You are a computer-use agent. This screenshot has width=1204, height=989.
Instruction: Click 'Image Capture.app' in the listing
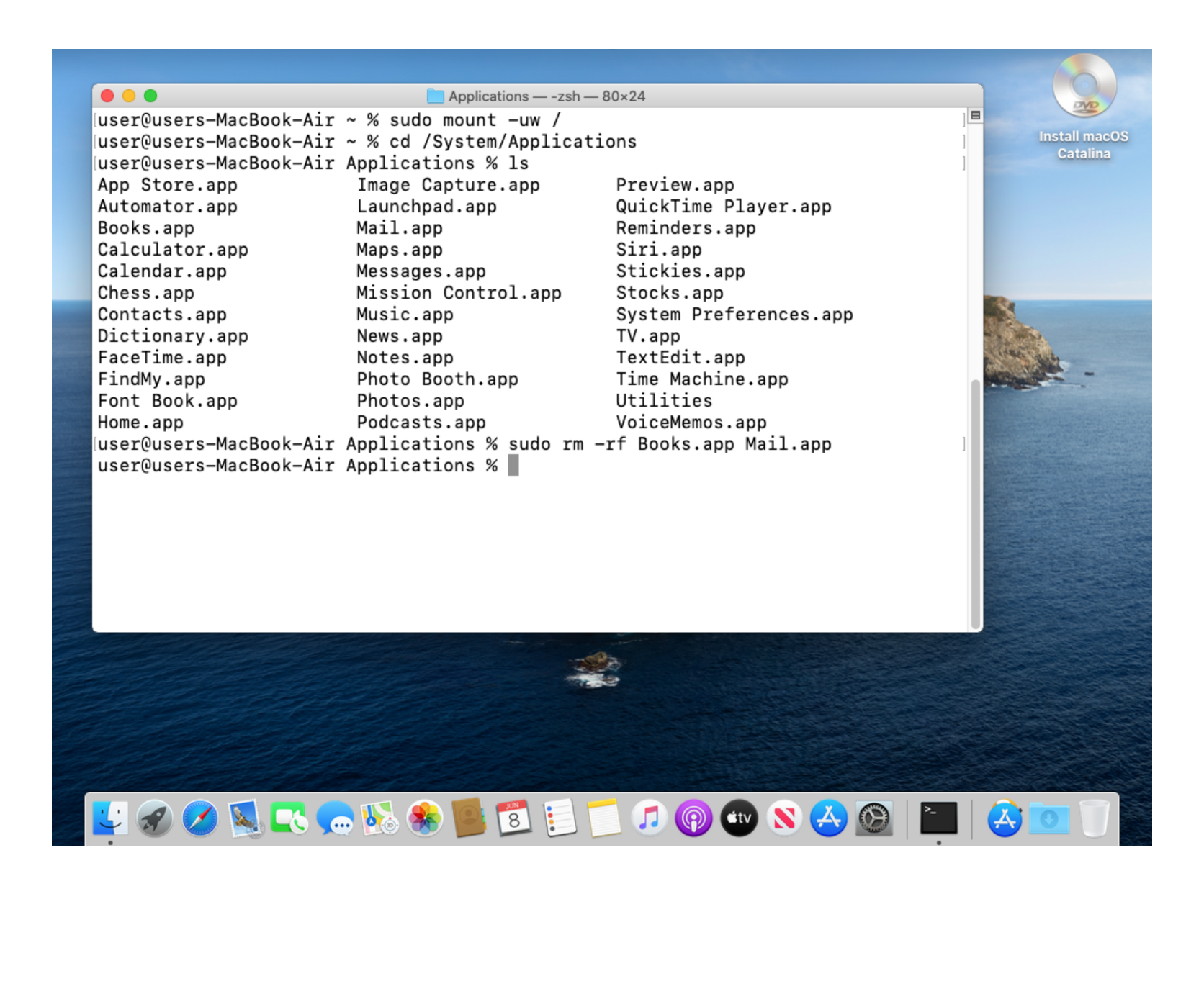[449, 185]
